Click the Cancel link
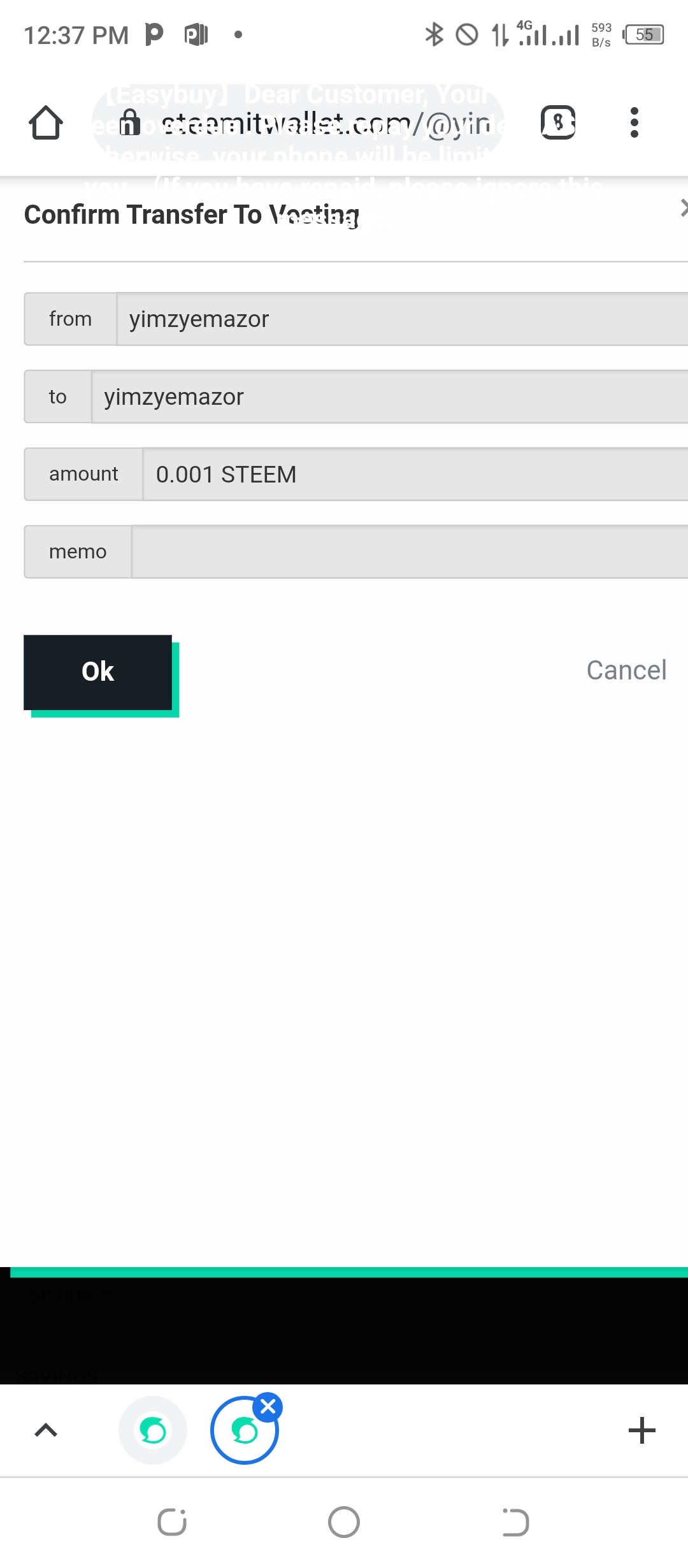Viewport: 688px width, 1568px height. point(626,671)
